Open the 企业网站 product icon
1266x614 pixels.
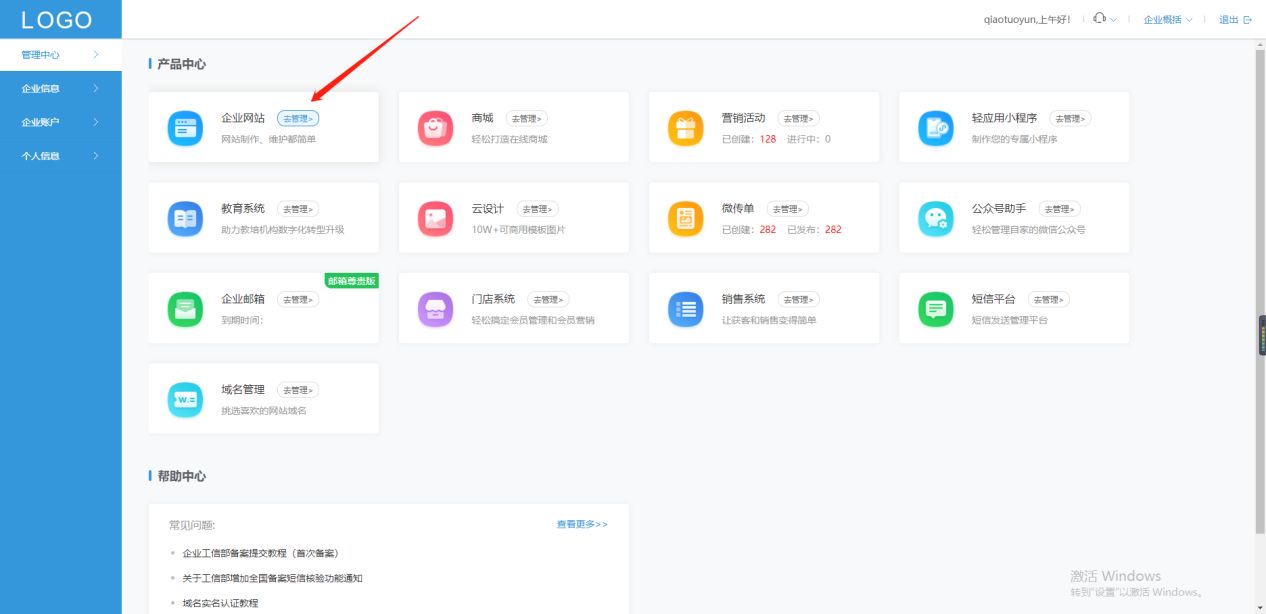pos(185,127)
